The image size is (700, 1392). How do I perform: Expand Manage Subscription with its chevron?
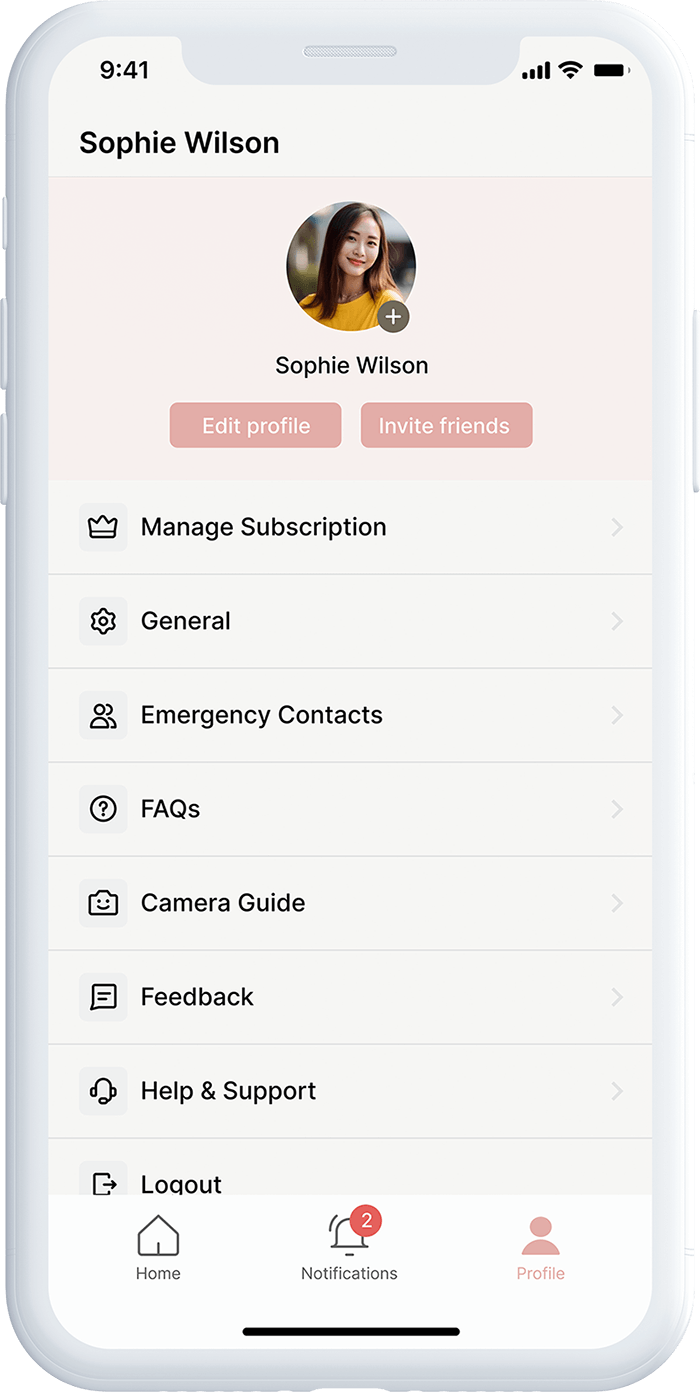coord(617,527)
